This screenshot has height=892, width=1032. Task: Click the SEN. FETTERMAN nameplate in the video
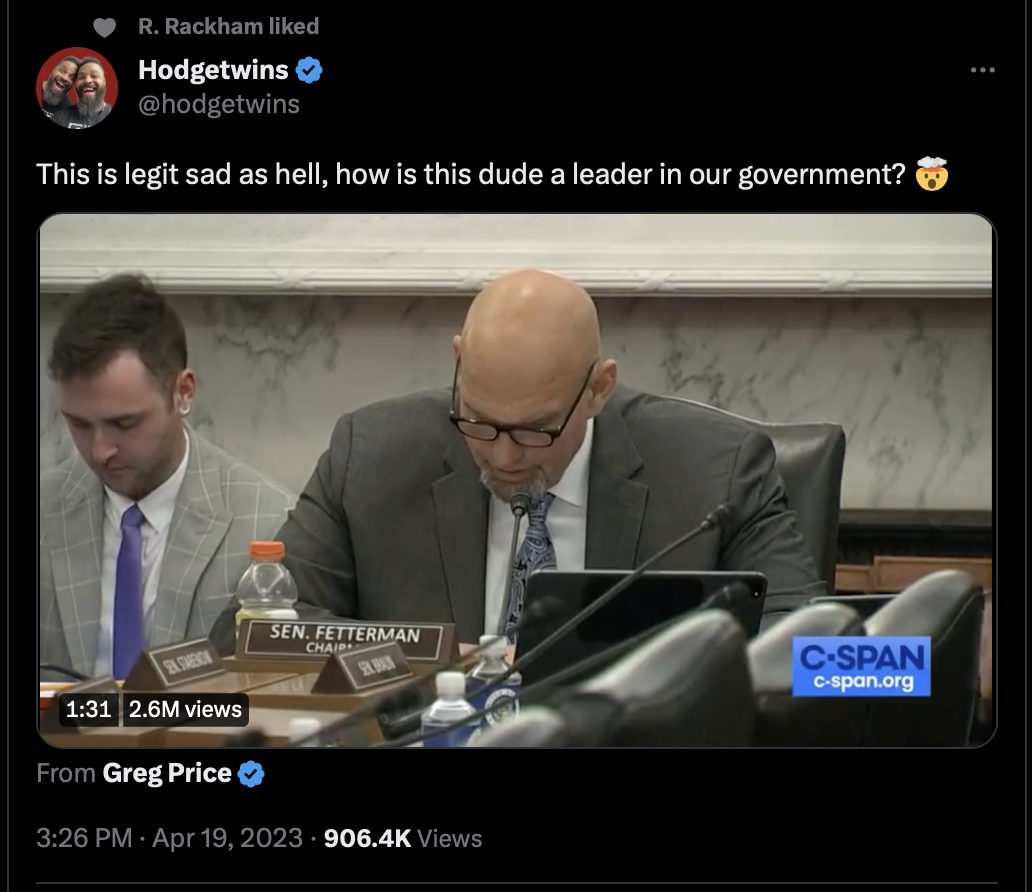[344, 639]
